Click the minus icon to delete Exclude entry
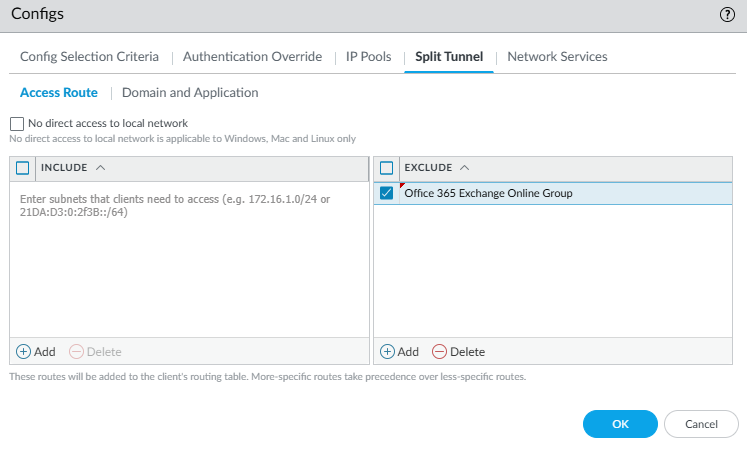Viewport: 747px width, 450px height. coord(439,352)
